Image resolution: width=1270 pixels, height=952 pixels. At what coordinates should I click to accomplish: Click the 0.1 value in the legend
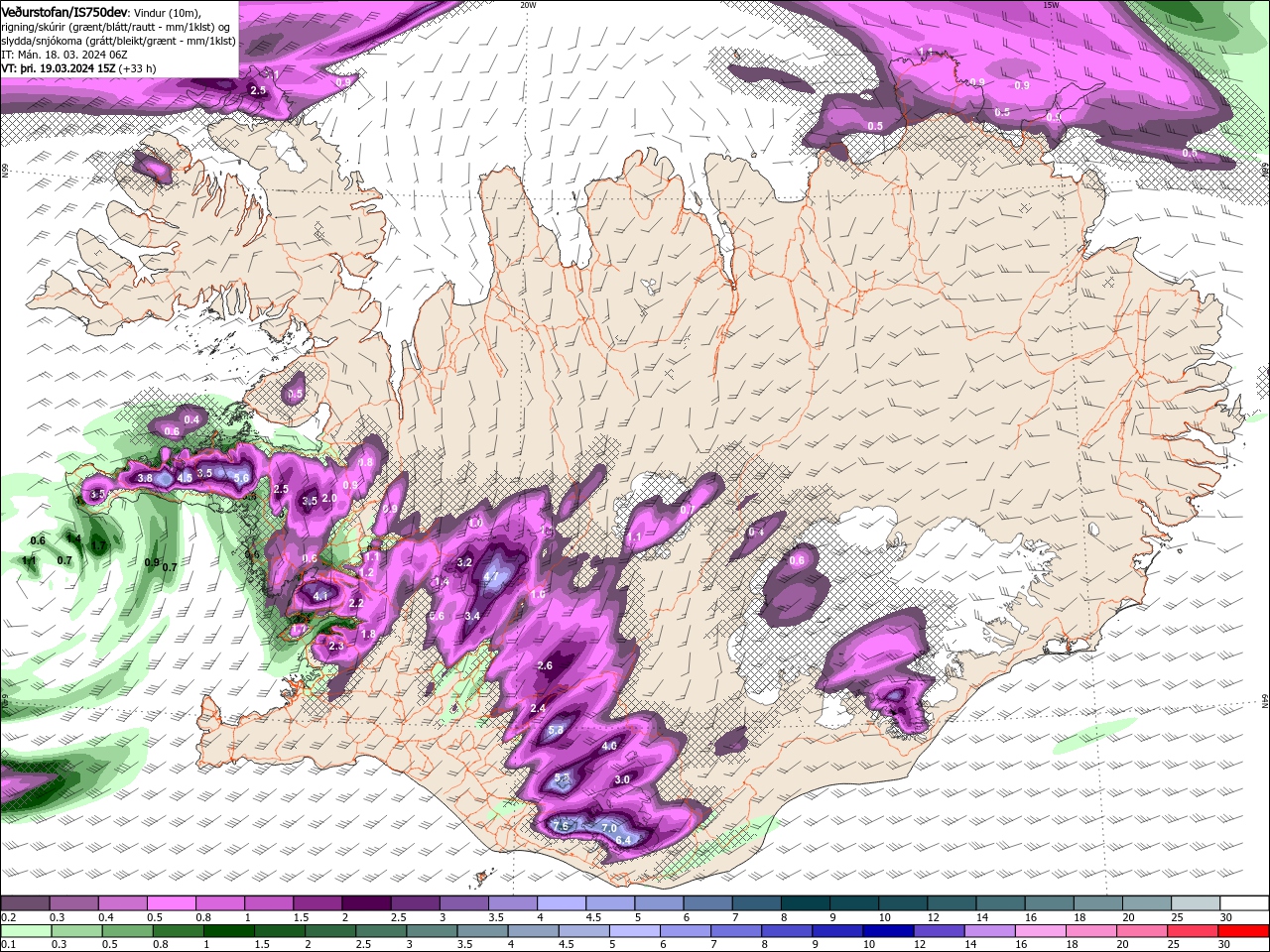pos(8,946)
